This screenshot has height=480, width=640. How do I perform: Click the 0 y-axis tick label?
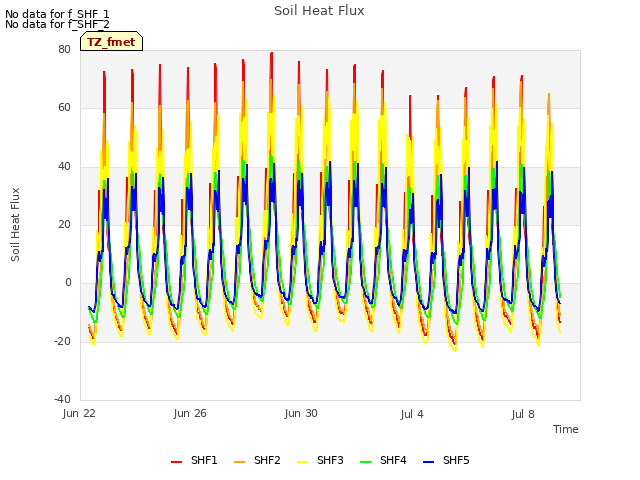click(68, 282)
